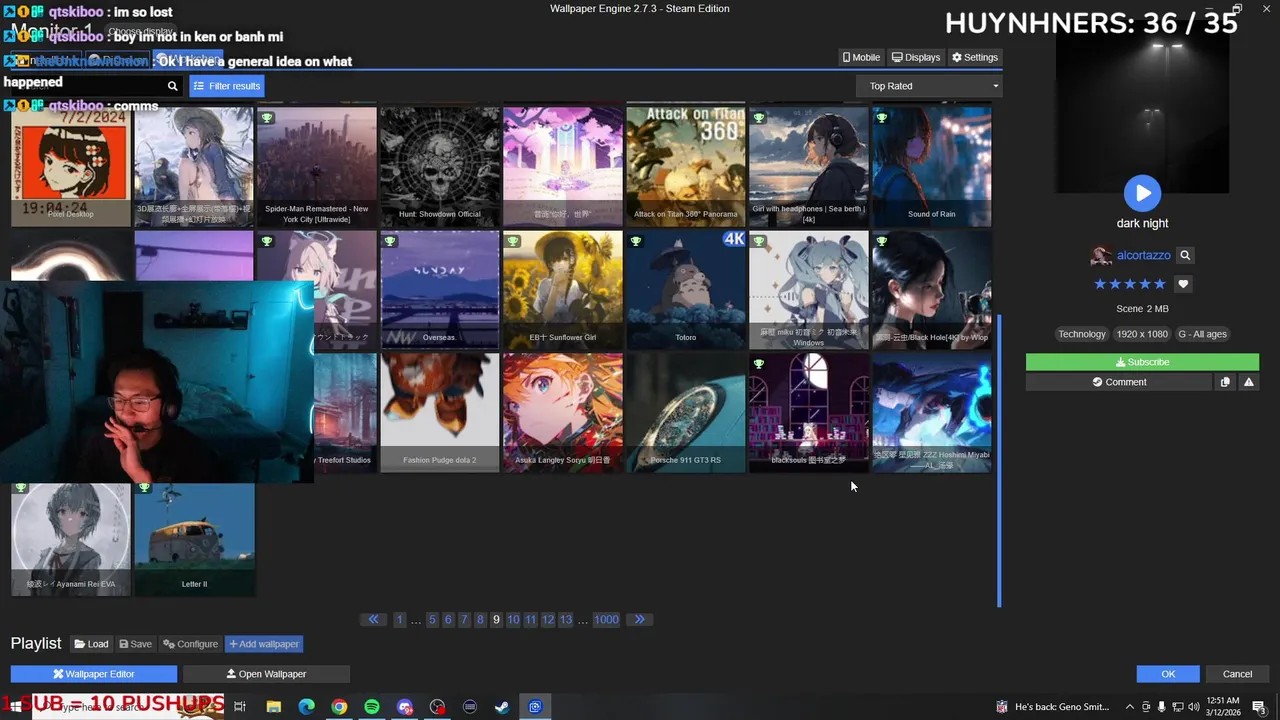The width and height of the screenshot is (1280, 720).
Task: Report wallpaper using warning triangle icon
Action: click(x=1248, y=382)
